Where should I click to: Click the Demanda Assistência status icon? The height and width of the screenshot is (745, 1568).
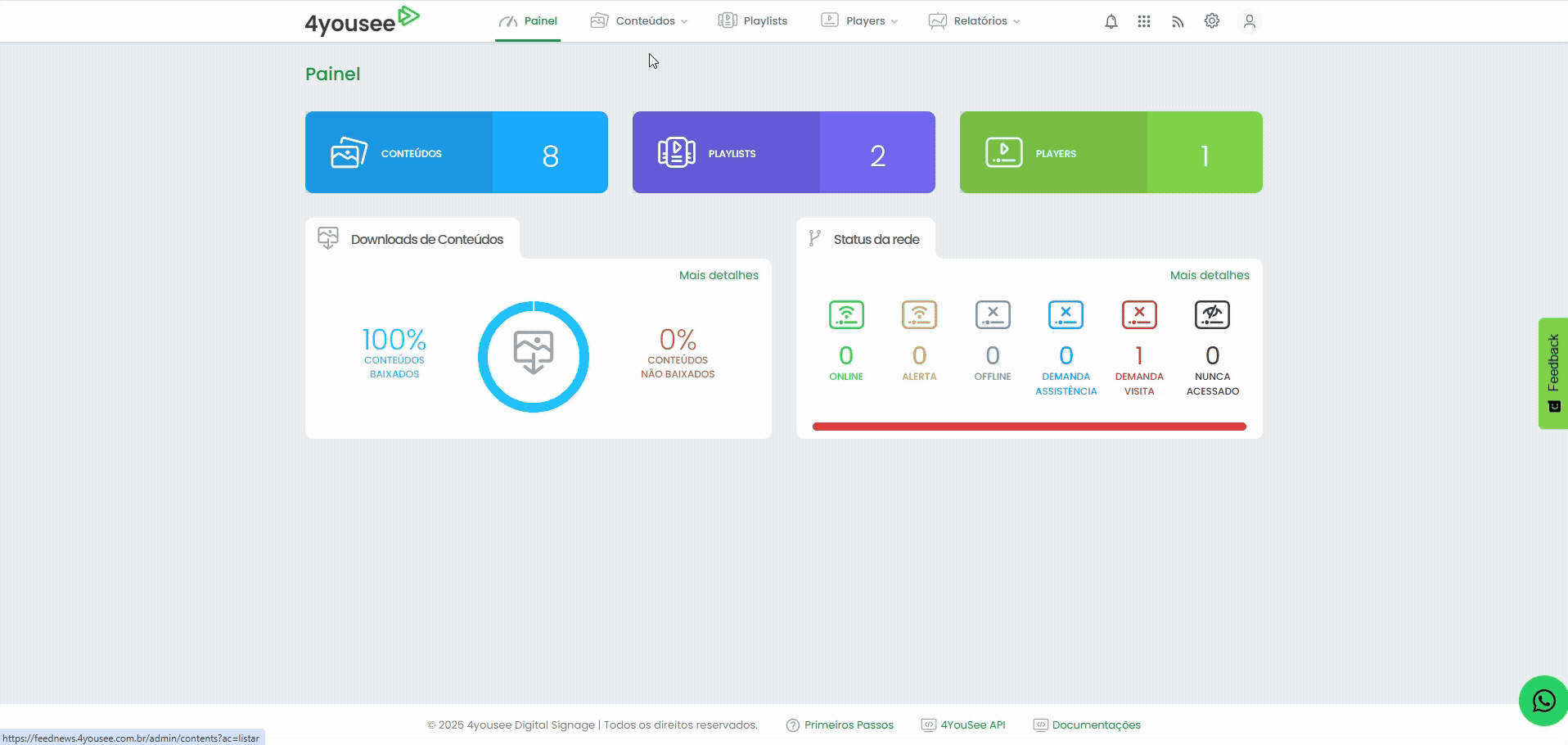tap(1066, 314)
